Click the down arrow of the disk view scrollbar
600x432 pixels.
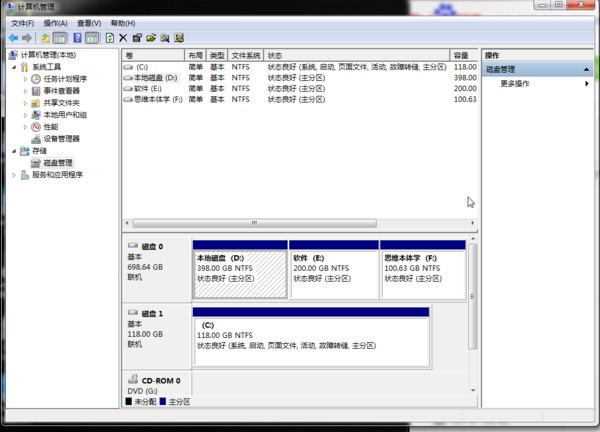point(473,390)
